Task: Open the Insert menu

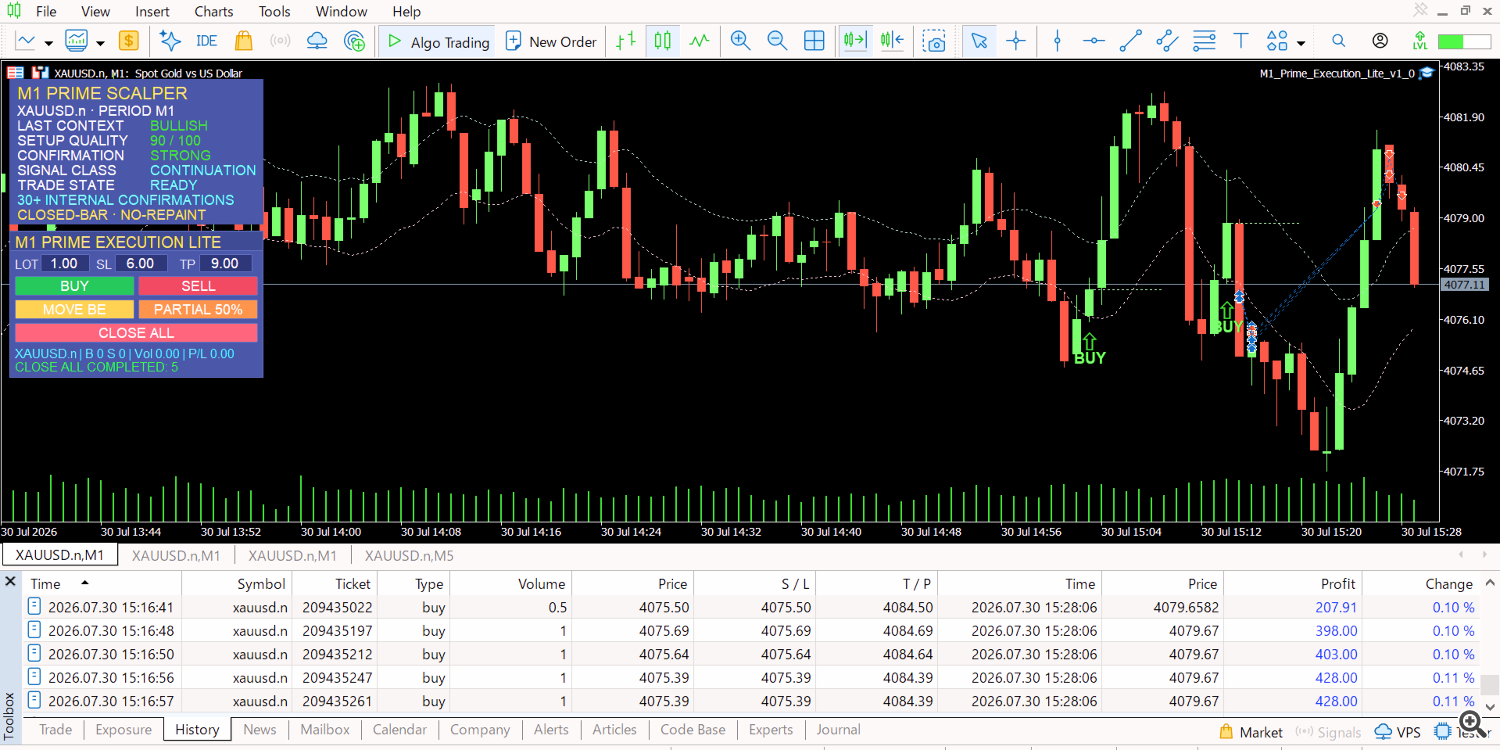Action: click(x=152, y=11)
